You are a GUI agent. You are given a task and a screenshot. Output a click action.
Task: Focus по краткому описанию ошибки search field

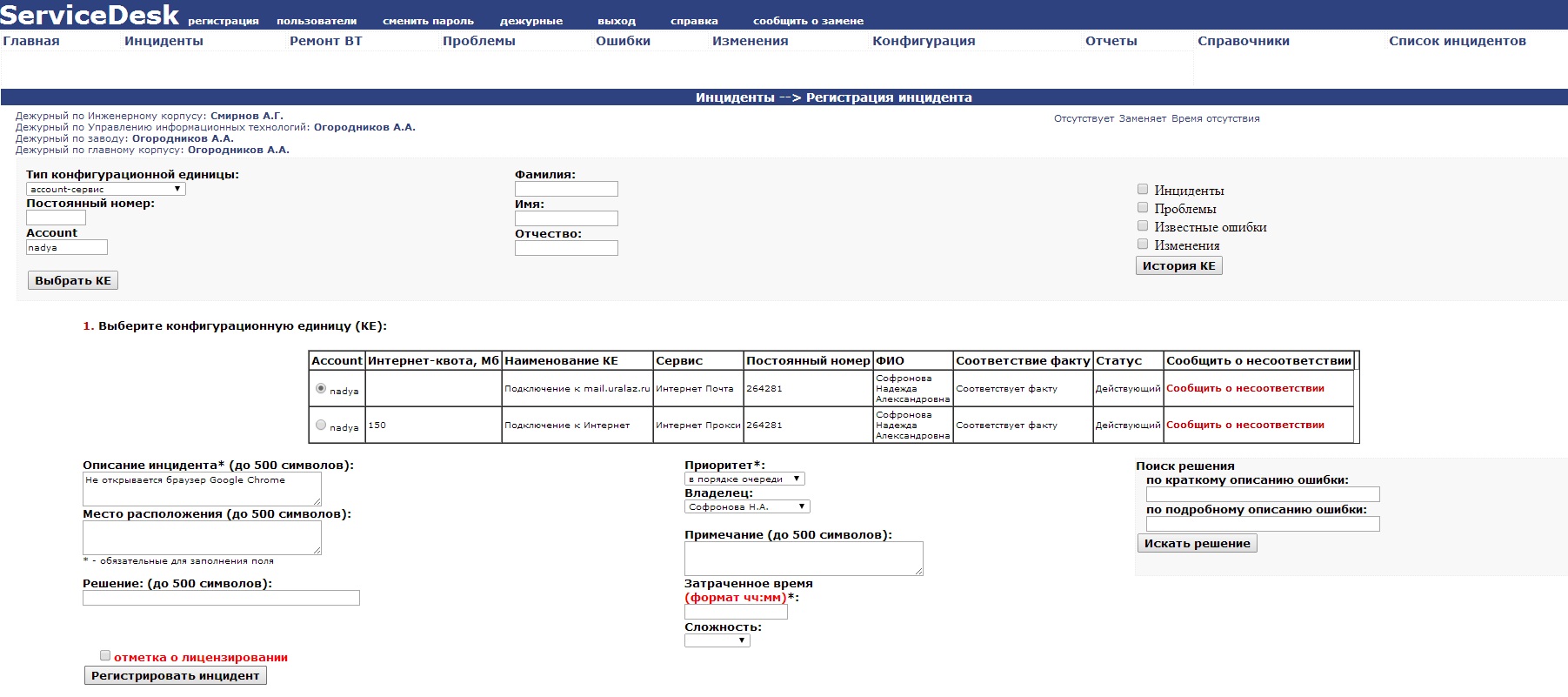[x=1263, y=494]
